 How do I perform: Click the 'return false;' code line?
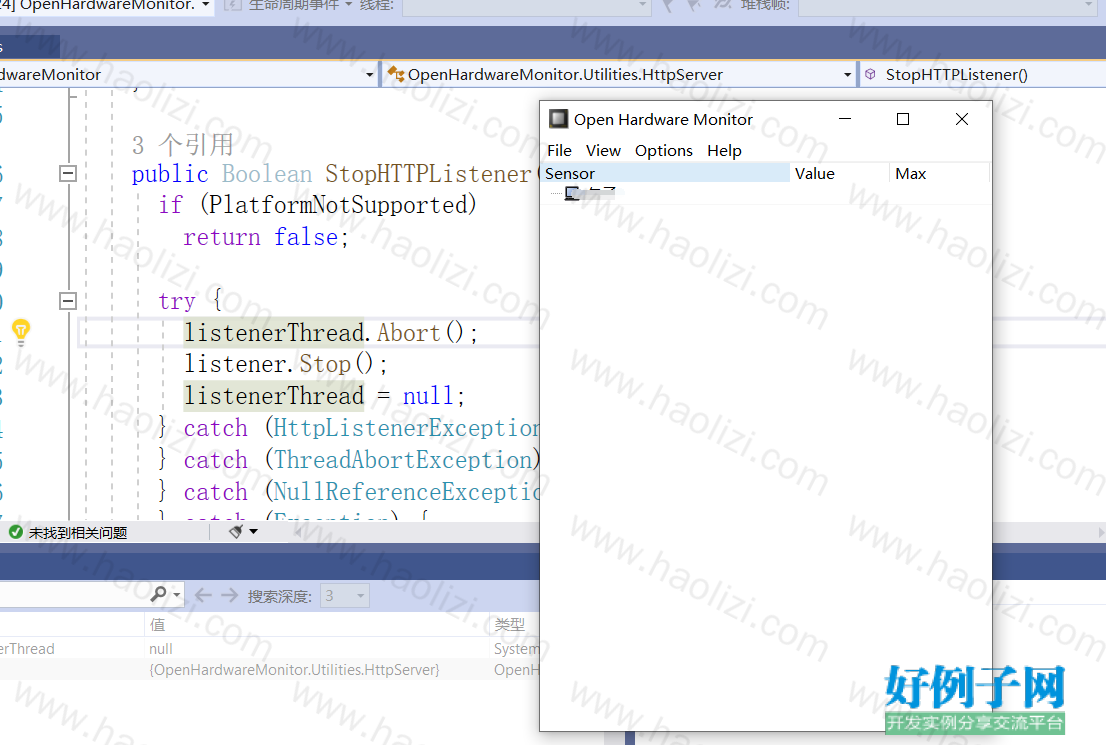pos(265,237)
